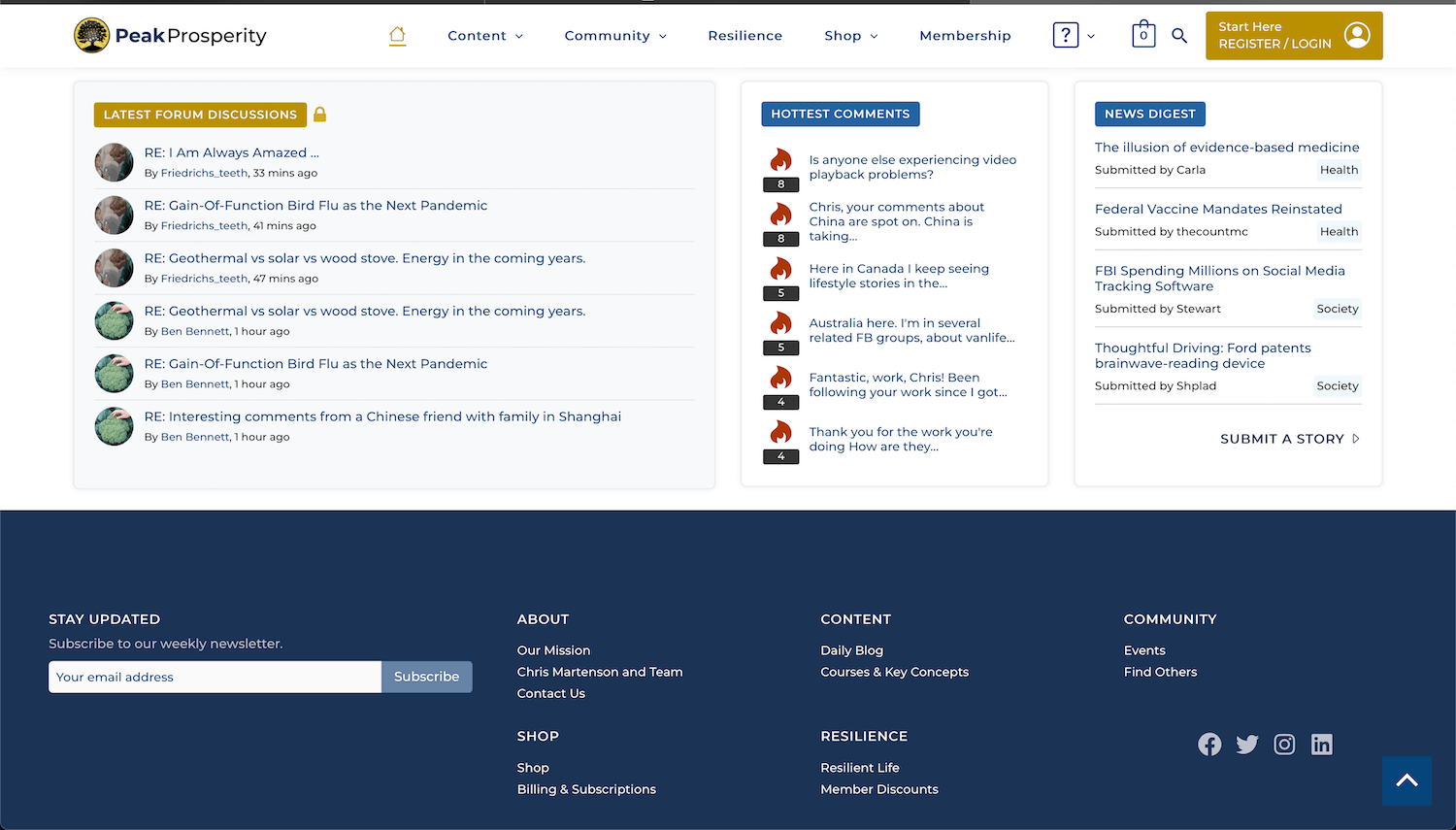
Task: Click the flame icon beside Australia here comment
Action: [x=781, y=323]
